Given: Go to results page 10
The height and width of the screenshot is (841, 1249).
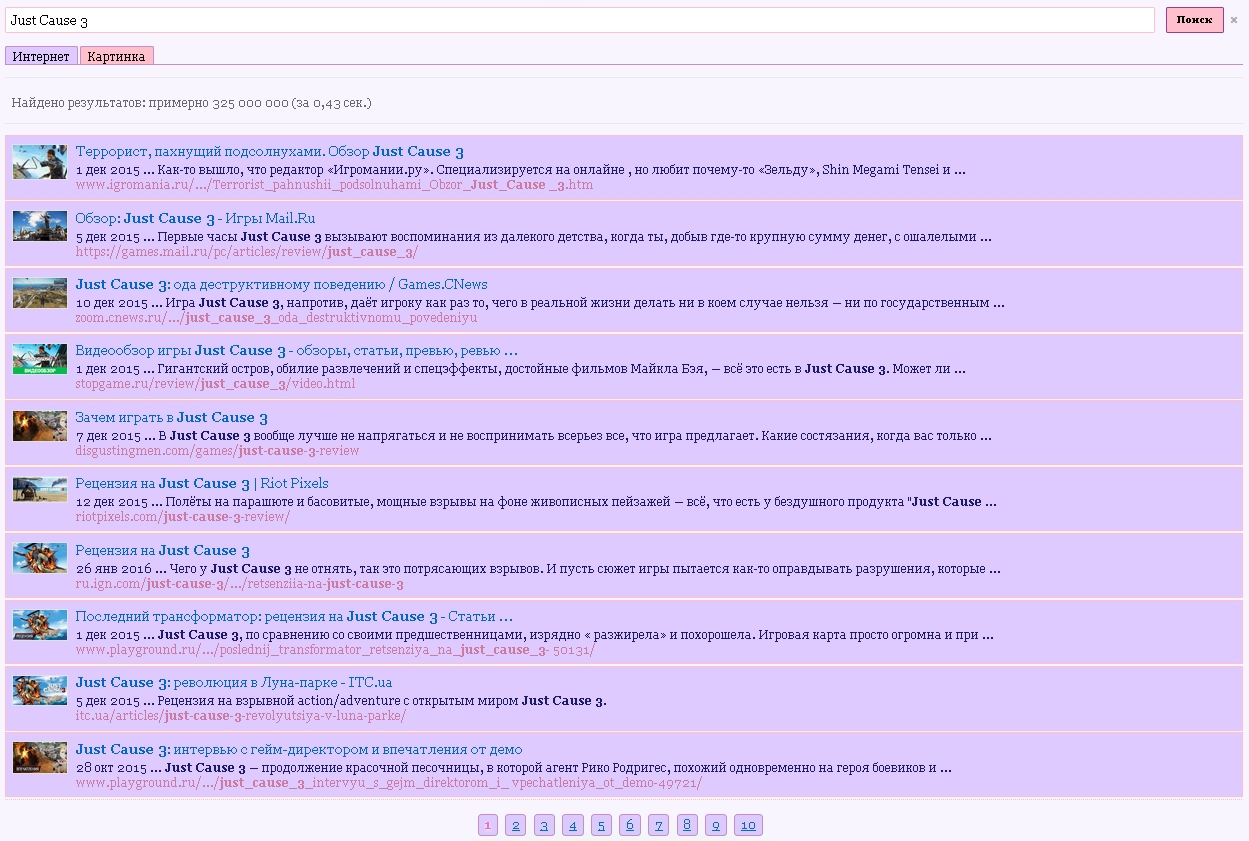Looking at the screenshot, I should (748, 825).
